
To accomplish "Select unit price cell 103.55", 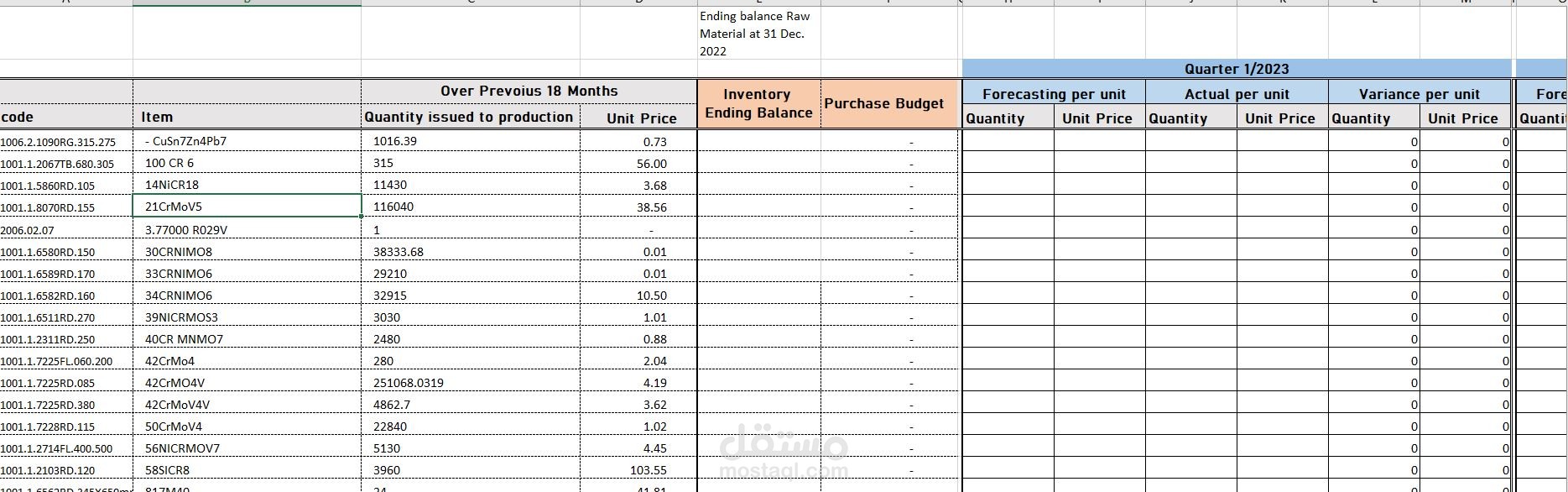I will coord(638,469).
